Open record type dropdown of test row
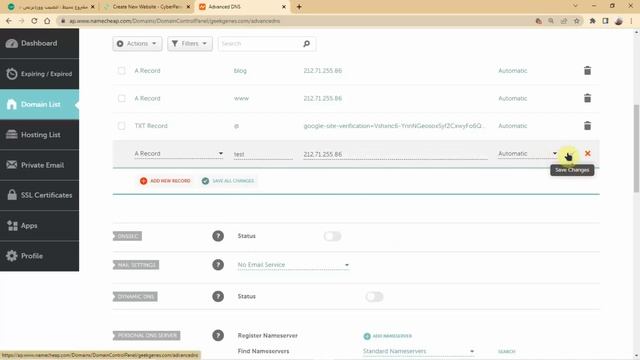 tap(179, 154)
